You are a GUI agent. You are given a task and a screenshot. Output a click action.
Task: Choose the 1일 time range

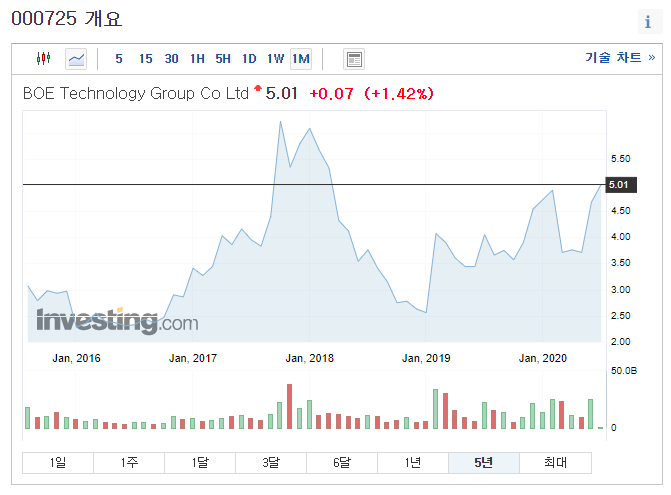coord(58,462)
